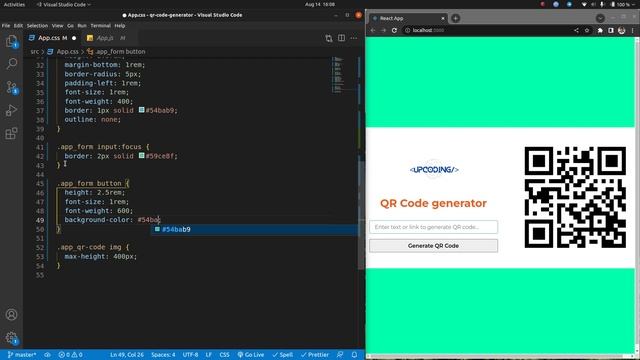This screenshot has width=640, height=360.
Task: Open the browser tab search dropdown
Action: (x=600, y=18)
